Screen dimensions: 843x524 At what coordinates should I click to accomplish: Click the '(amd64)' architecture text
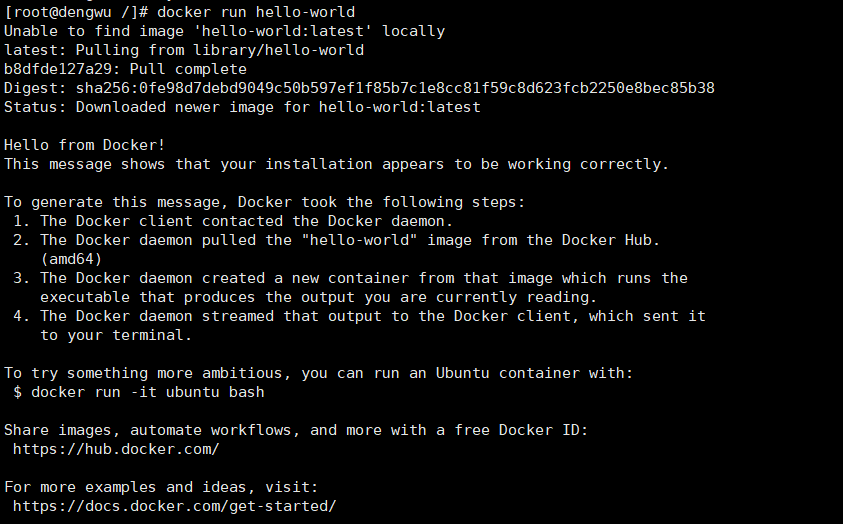pyautogui.click(x=71, y=259)
